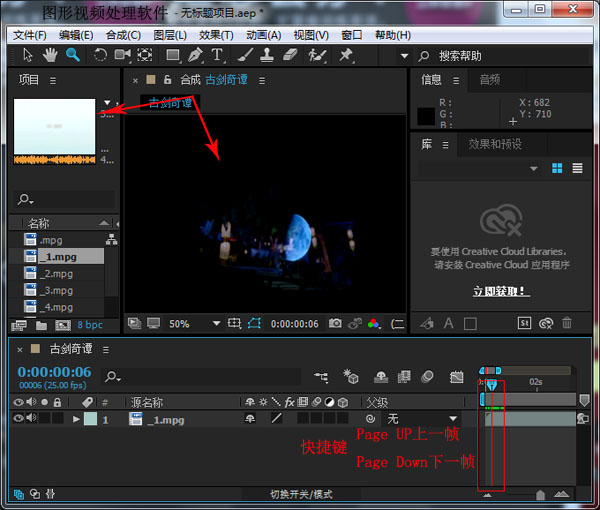Select the Rotation tool

coord(100,55)
